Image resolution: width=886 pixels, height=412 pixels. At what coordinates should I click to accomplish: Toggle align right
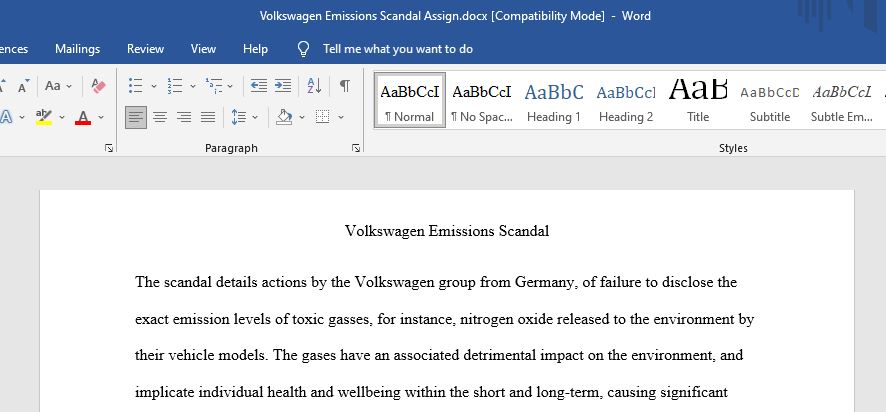184,117
